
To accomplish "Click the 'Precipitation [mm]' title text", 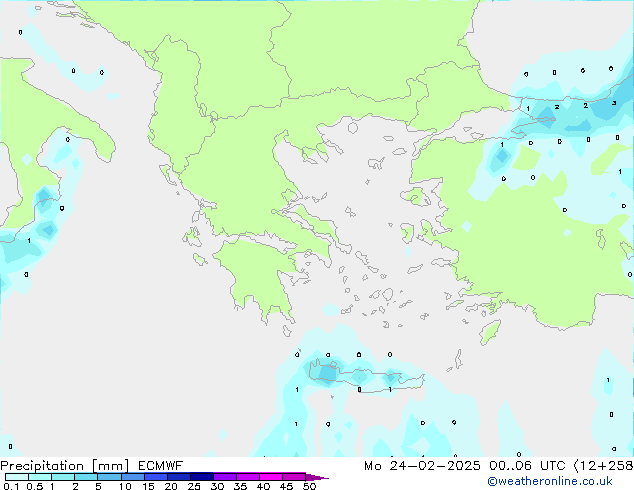I will pos(65,466).
